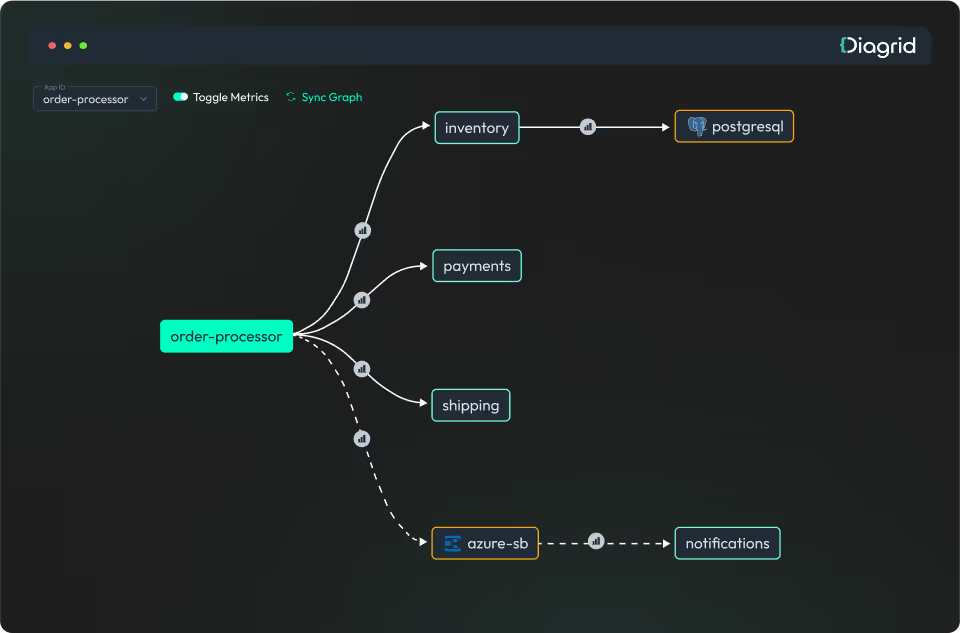Image resolution: width=960 pixels, height=633 pixels.
Task: Expand the order-processor app selector
Action: tap(146, 99)
